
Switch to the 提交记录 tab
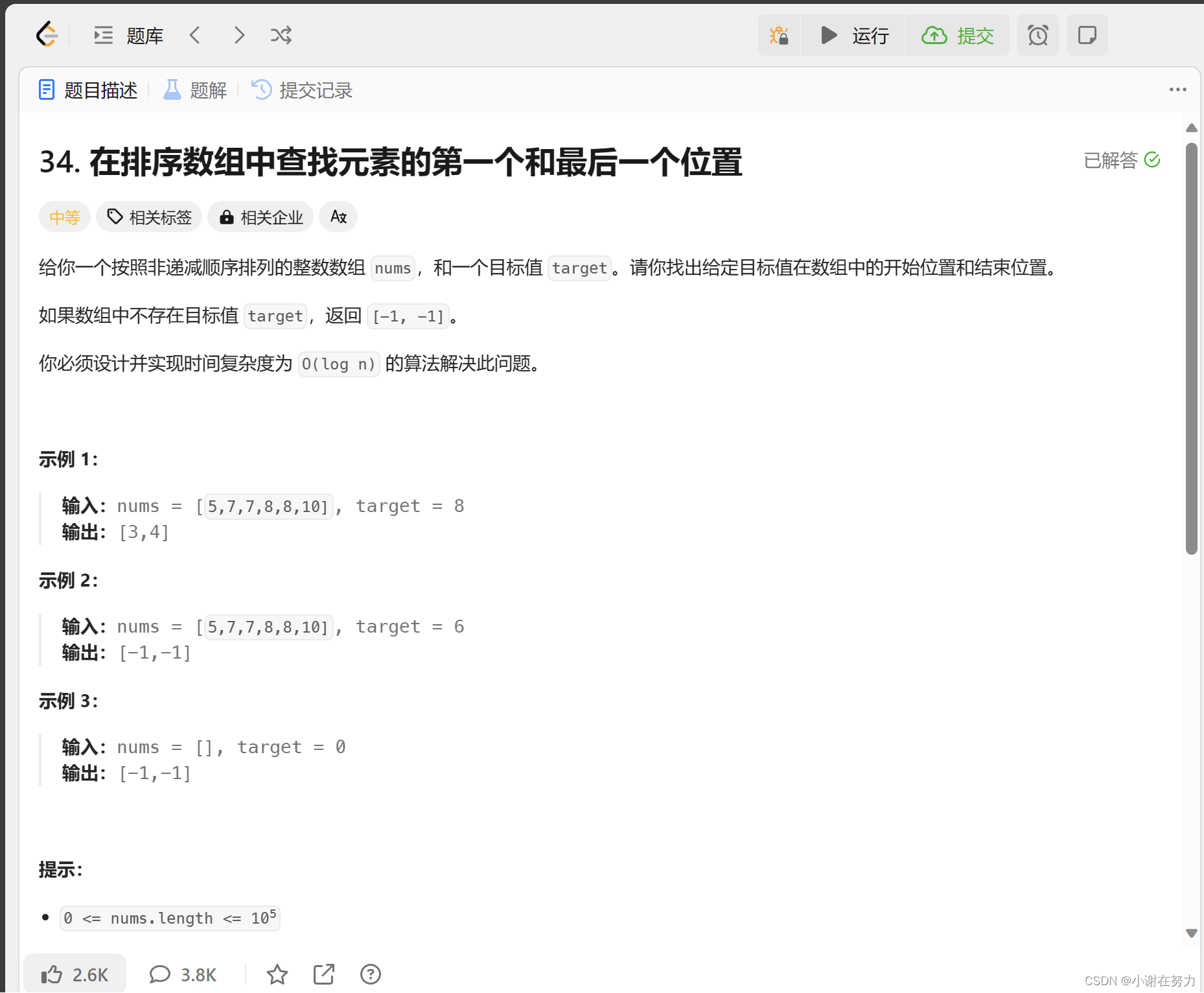(302, 90)
